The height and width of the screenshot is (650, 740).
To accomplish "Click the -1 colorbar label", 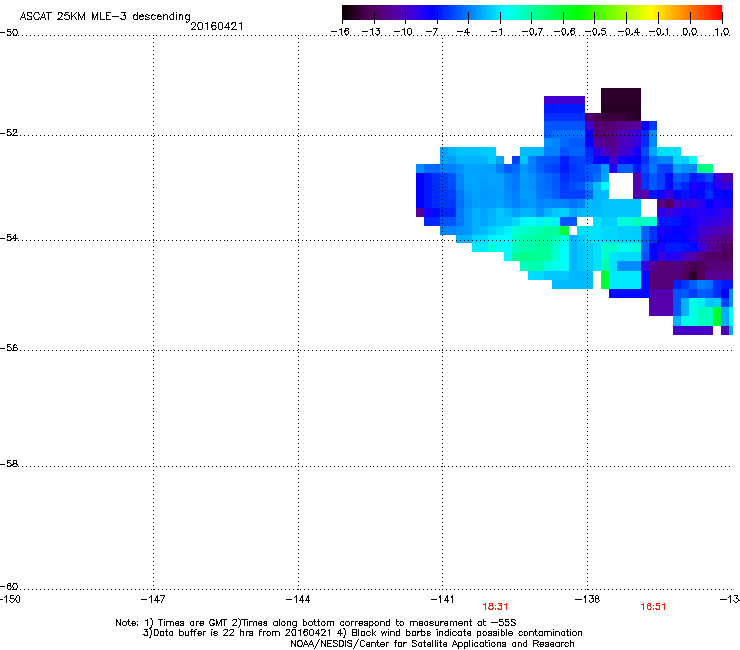I will tap(496, 32).
